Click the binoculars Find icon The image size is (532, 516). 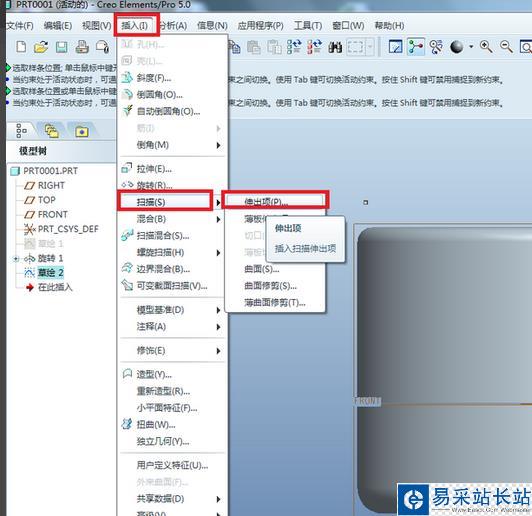335,47
